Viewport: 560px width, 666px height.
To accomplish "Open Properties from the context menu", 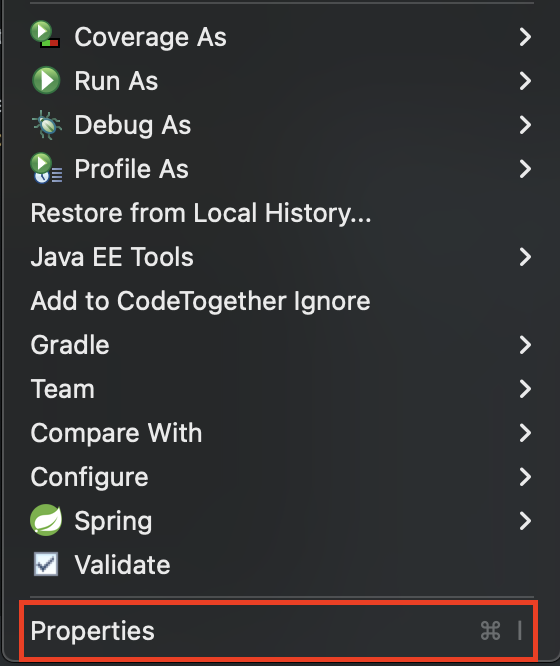I will point(279,631).
